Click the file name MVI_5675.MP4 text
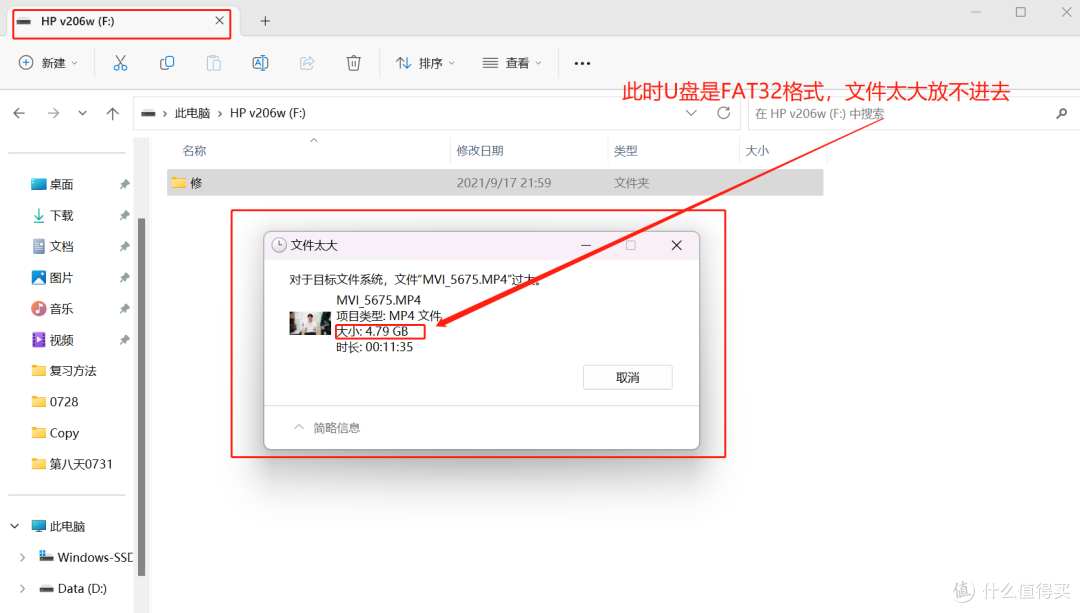This screenshot has width=1080, height=613. [x=378, y=300]
